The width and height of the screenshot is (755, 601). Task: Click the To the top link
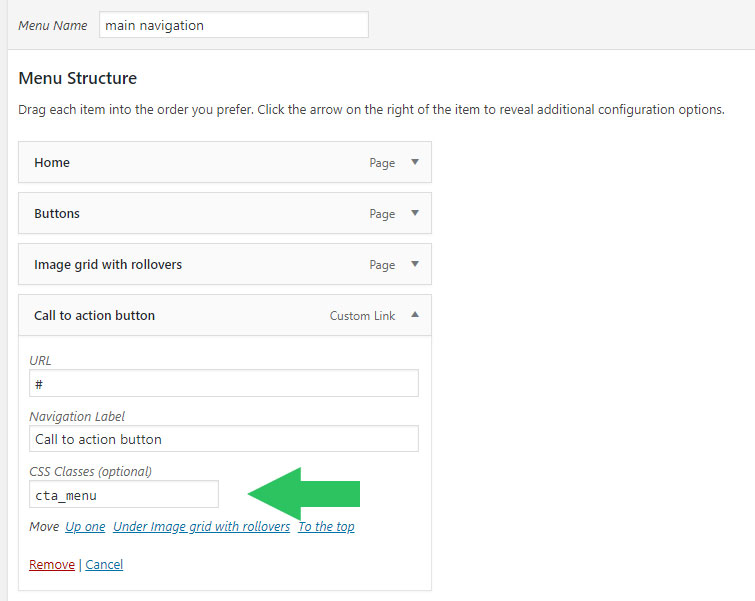click(x=326, y=527)
